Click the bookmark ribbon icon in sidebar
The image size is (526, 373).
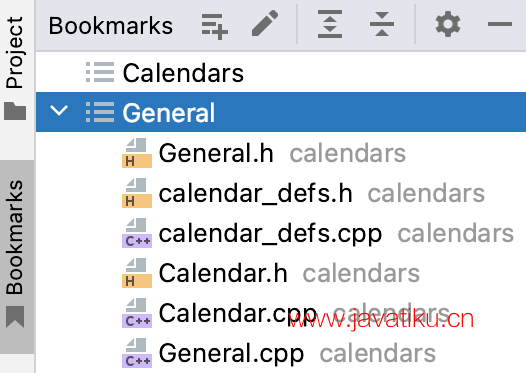pyautogui.click(x=15, y=316)
